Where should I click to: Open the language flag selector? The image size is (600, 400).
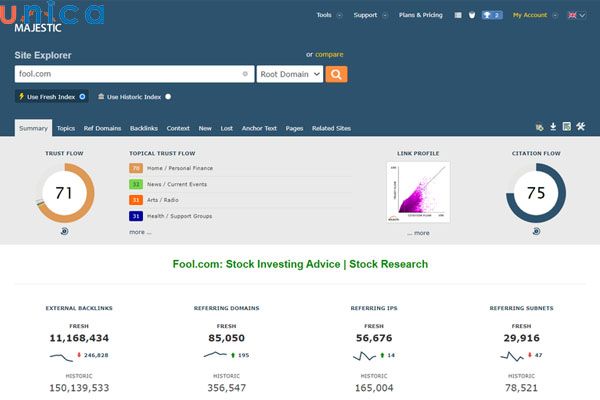point(577,16)
